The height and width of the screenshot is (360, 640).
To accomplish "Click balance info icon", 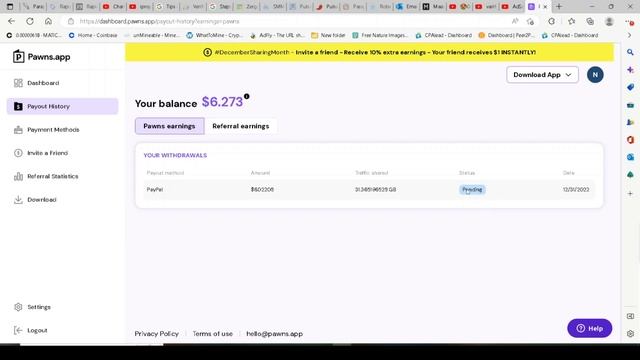I will point(247,96).
